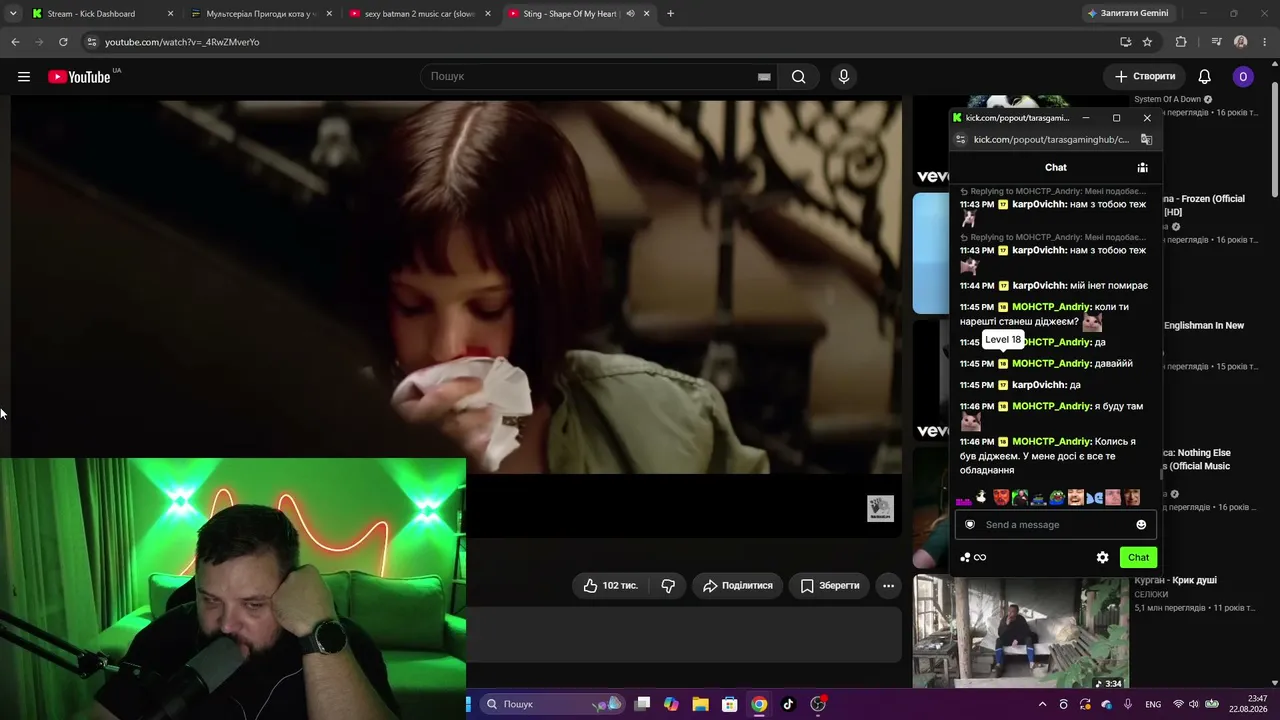This screenshot has width=1280, height=720.
Task: Click the System Of A Down channel name
Action: coord(1167,99)
